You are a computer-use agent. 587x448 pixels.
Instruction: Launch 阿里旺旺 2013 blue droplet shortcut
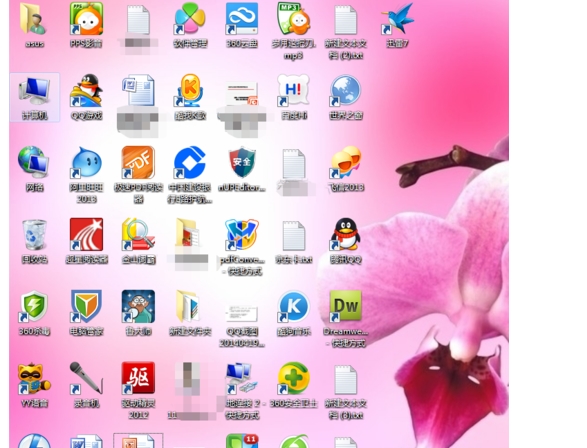pos(86,175)
